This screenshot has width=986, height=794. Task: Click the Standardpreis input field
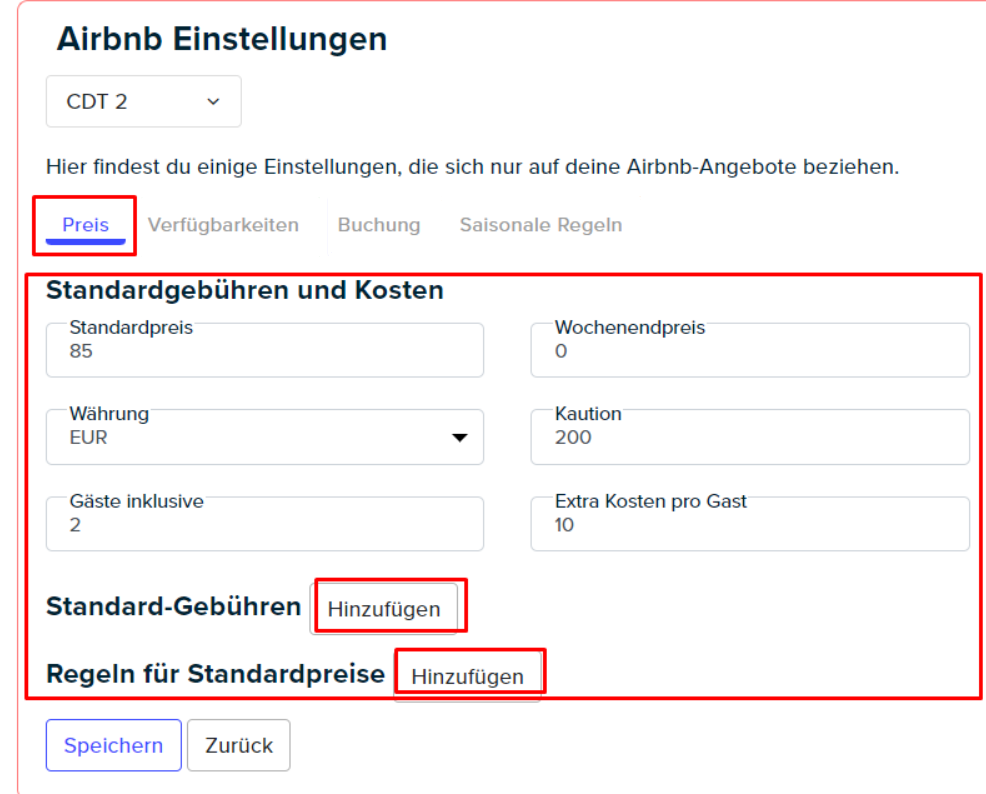click(x=265, y=350)
